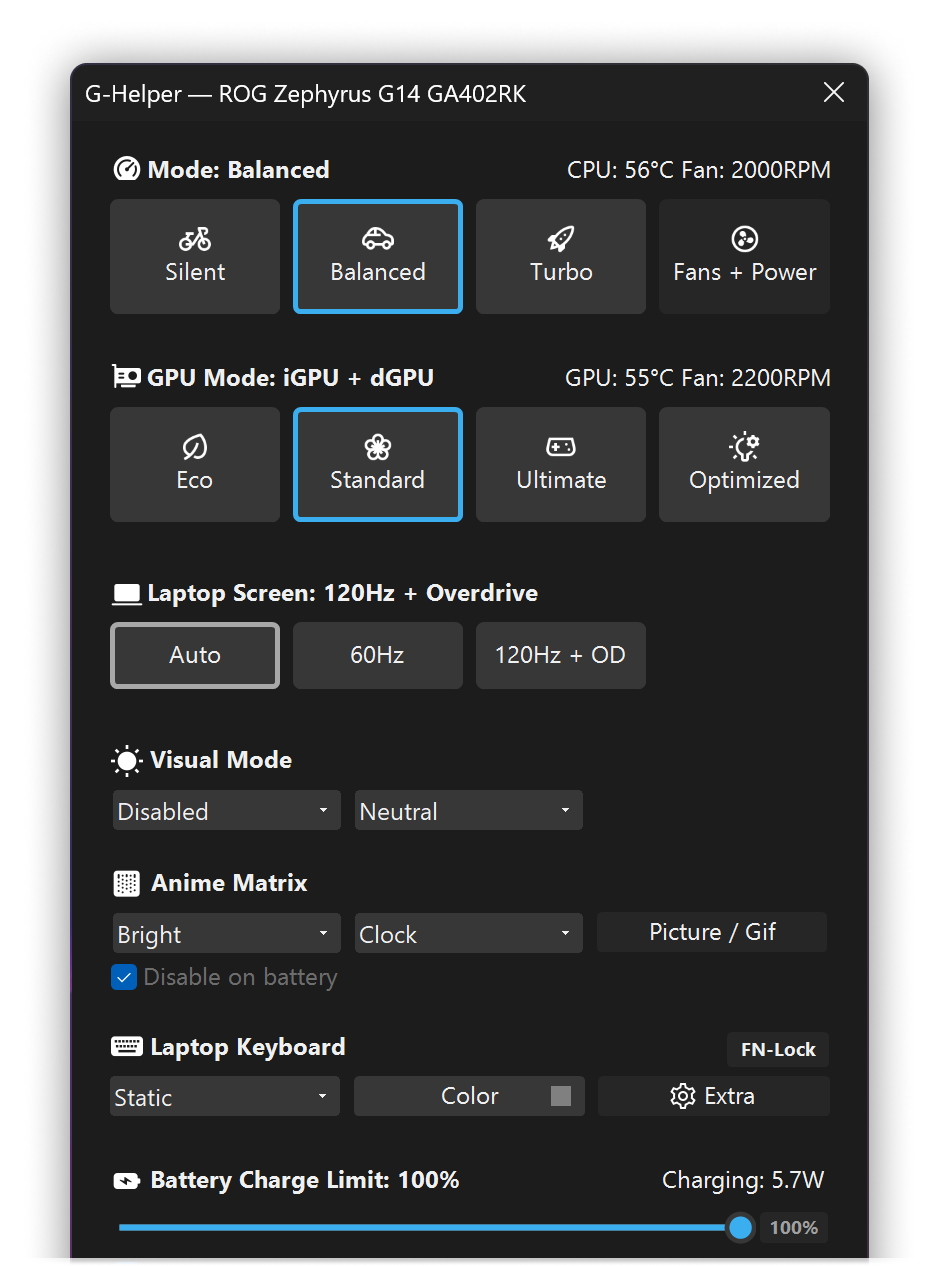The image size is (937, 1266).
Task: Open the Disabled visual mode dropdown
Action: point(225,811)
